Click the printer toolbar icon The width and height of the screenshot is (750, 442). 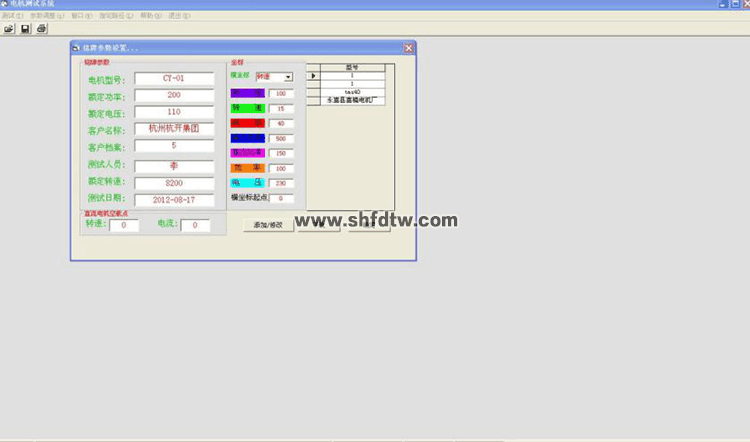(x=41, y=29)
